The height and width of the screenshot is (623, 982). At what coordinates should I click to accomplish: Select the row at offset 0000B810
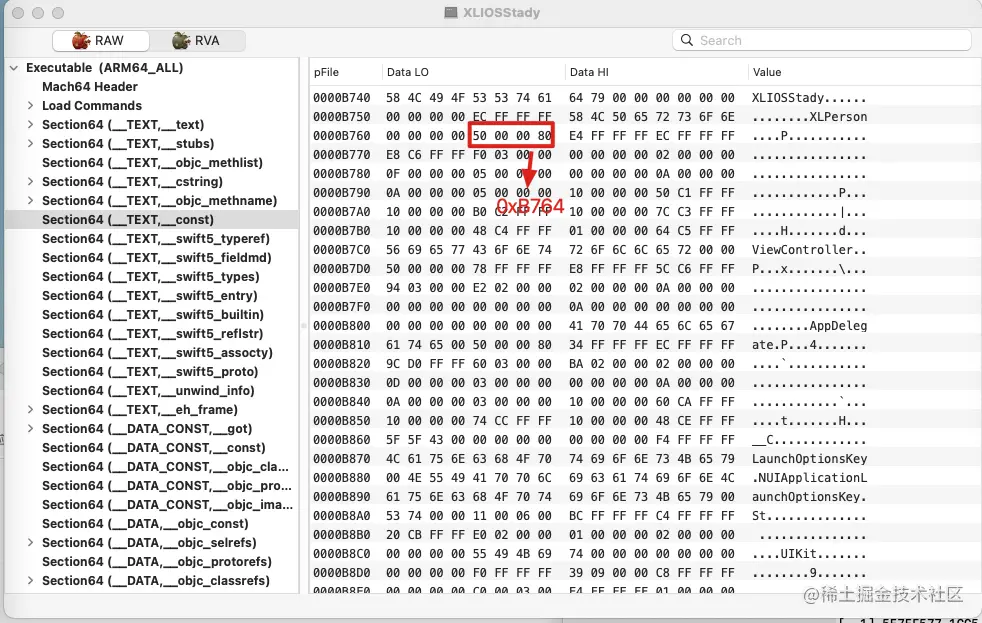645,345
